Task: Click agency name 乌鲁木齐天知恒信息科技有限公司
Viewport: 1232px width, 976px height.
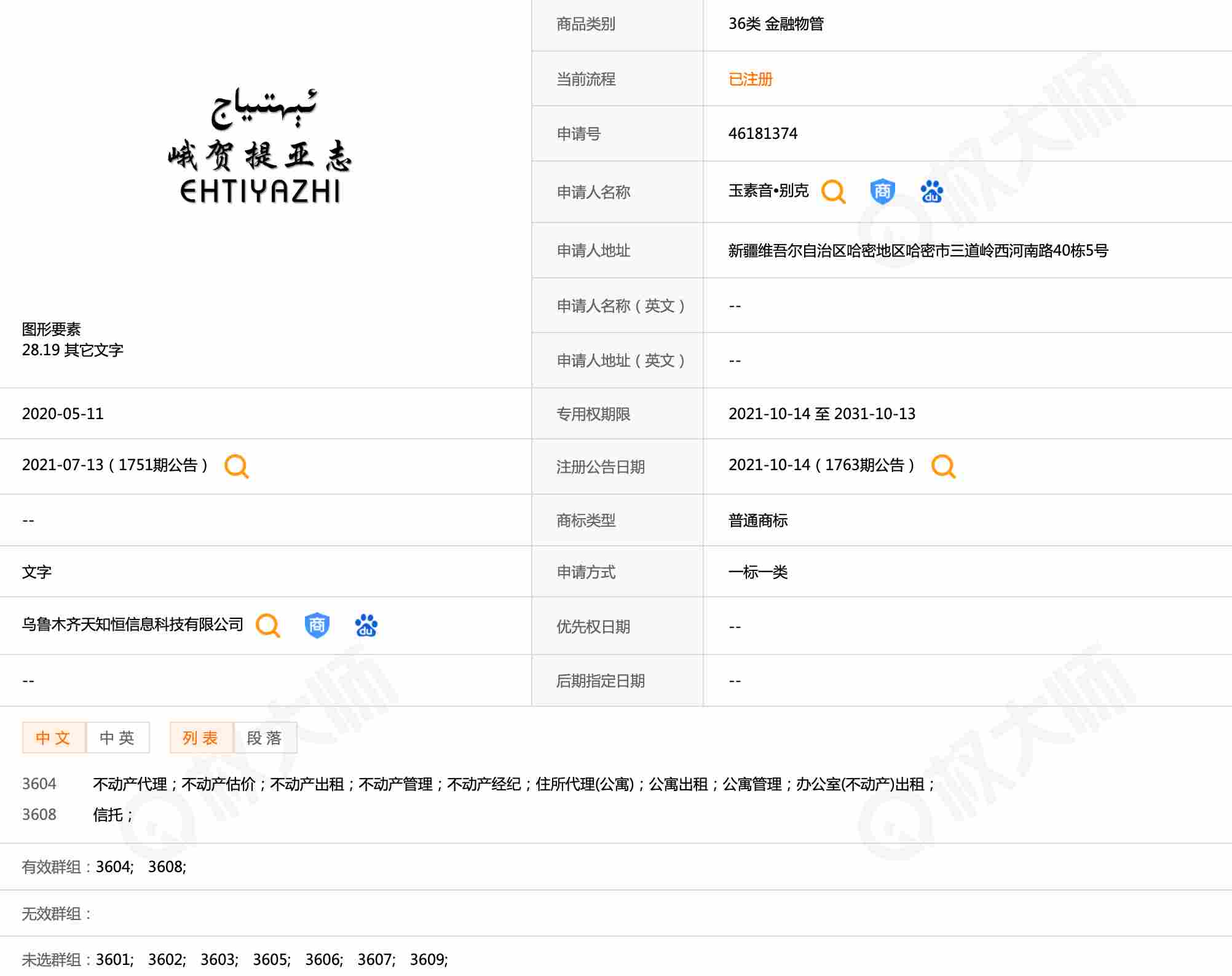Action: 132,625
